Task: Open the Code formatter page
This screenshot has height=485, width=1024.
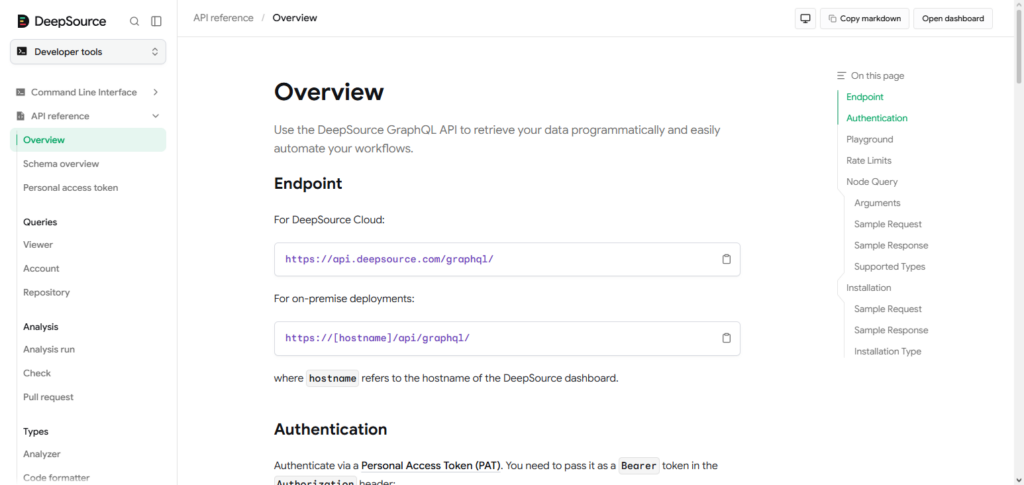Action: [x=56, y=478]
